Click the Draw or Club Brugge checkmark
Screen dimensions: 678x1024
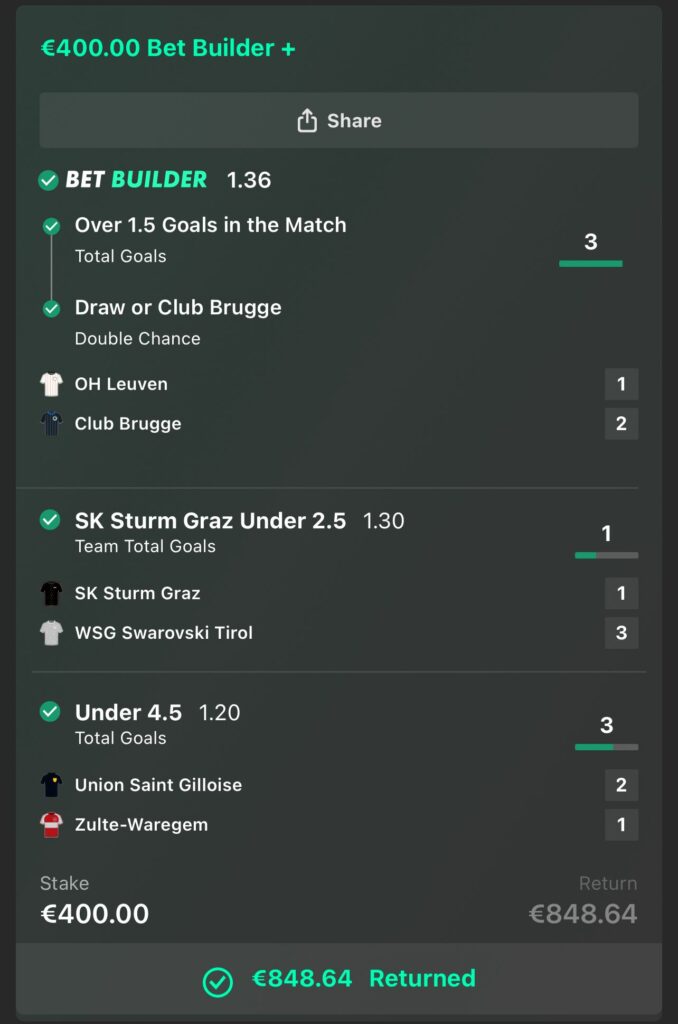click(x=52, y=308)
